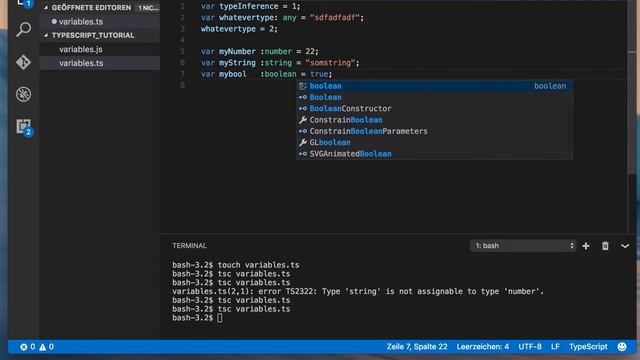Viewport: 640px width, 360px height.
Task: Click the '1 NIC...' unsaved badge
Action: coord(148,8)
